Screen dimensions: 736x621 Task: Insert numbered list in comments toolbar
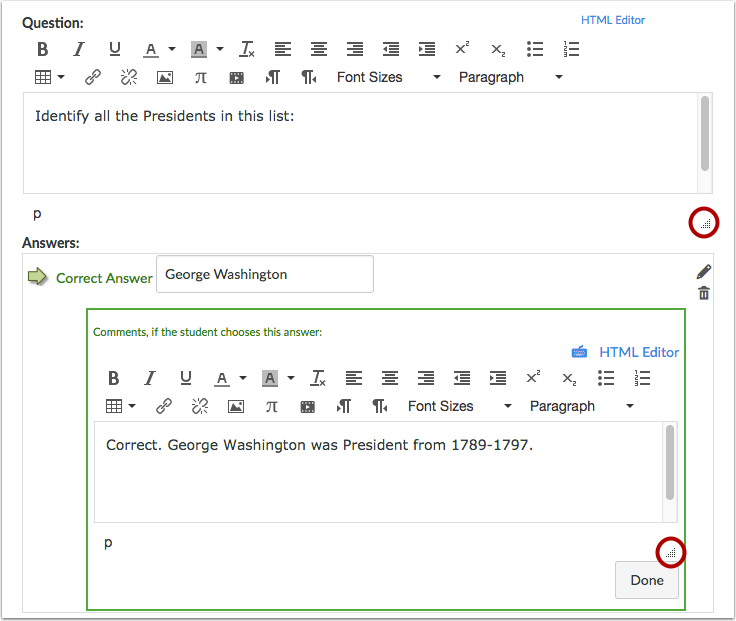[x=642, y=378]
